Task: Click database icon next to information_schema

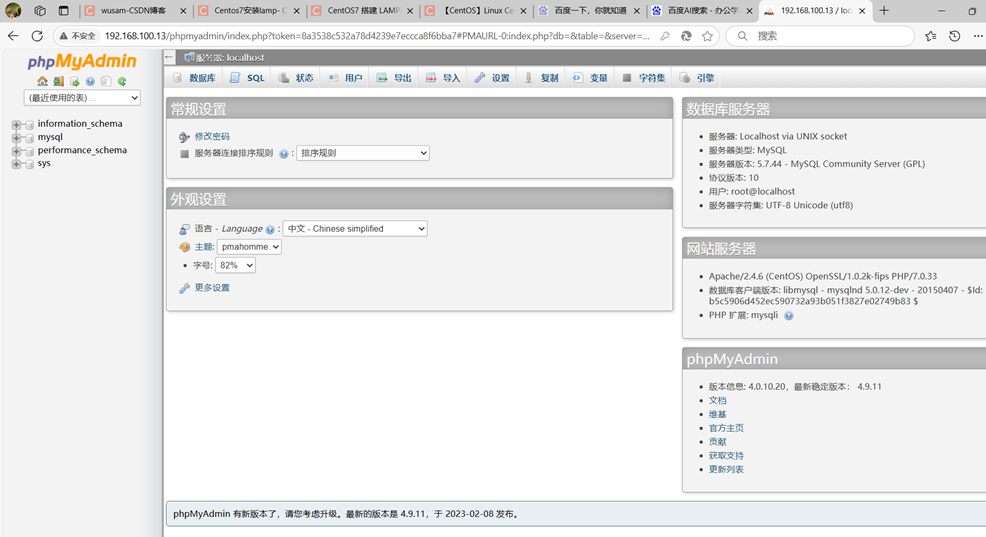Action: (29, 125)
